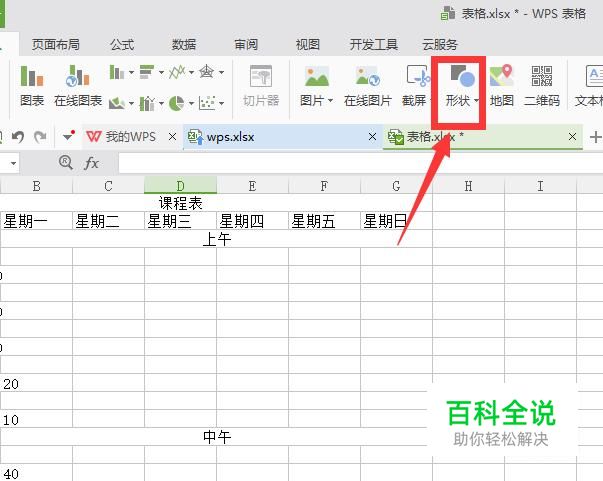Select column C header
Screen dimensions: 603x481
pyautogui.click(x=108, y=186)
